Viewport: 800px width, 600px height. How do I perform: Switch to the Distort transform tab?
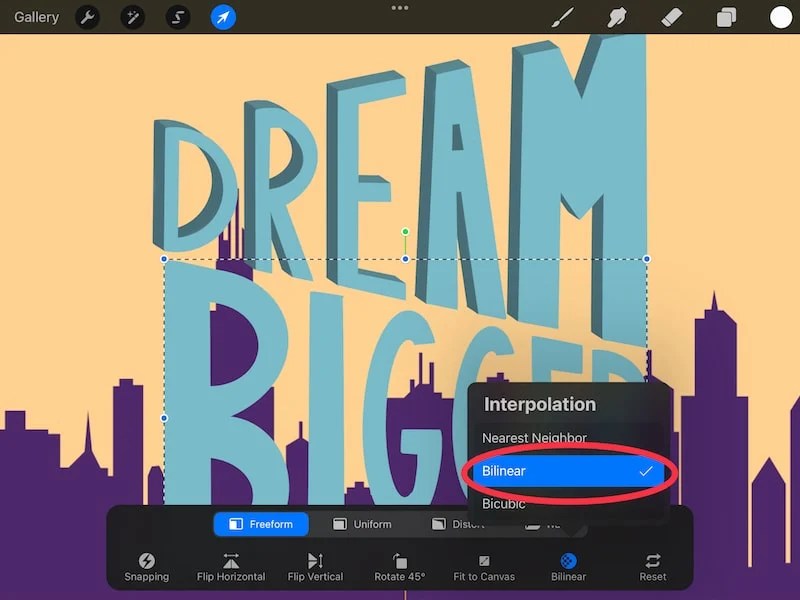[466, 523]
